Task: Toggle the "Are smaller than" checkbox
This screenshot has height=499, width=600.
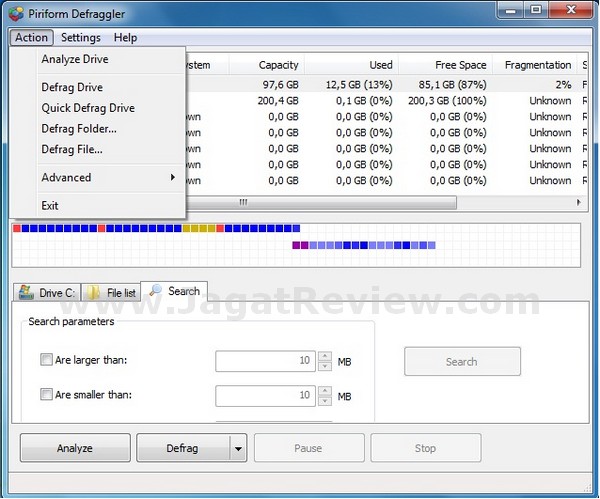Action: [46, 395]
